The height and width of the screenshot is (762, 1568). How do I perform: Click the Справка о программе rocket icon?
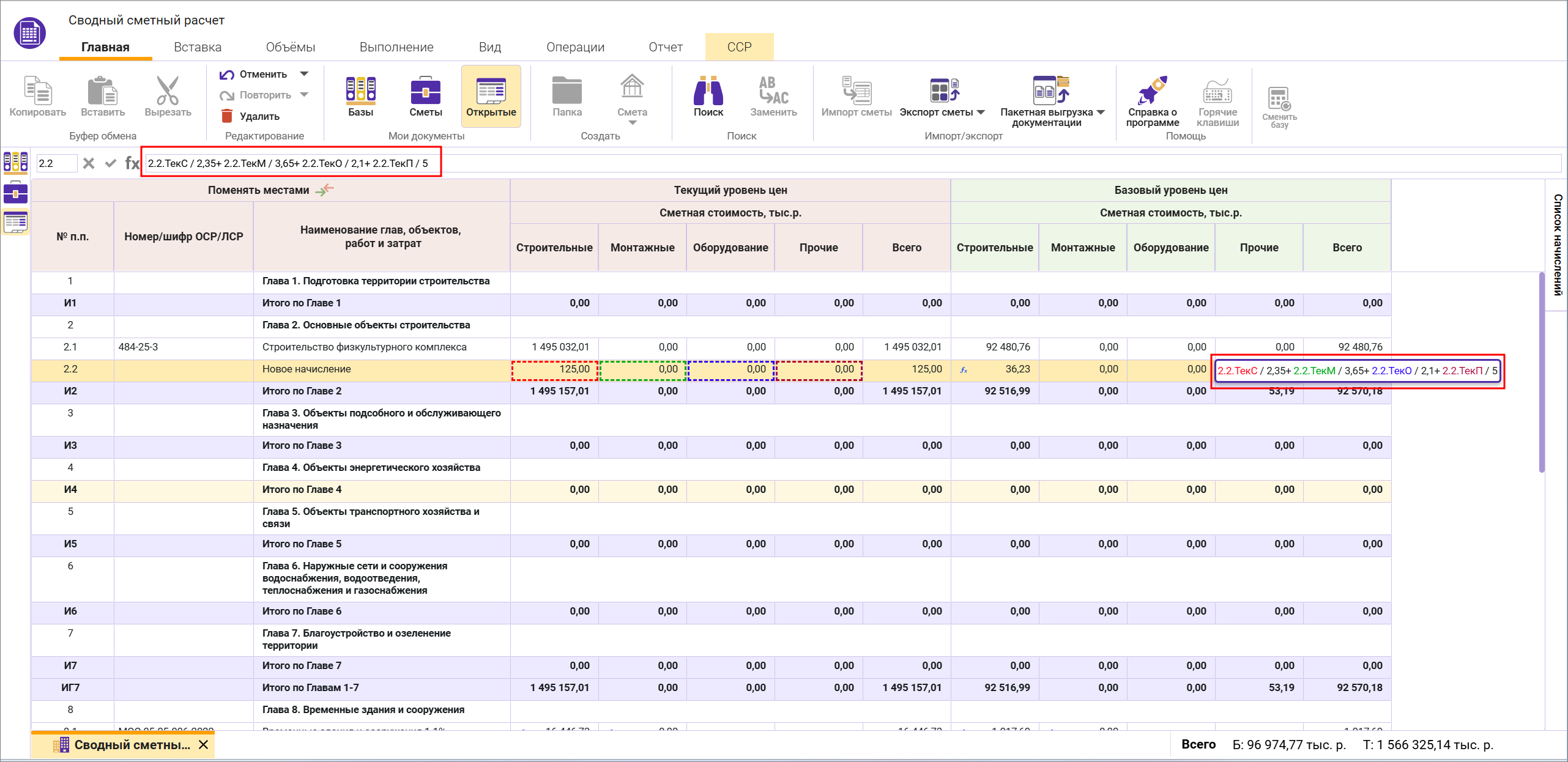point(1152,91)
